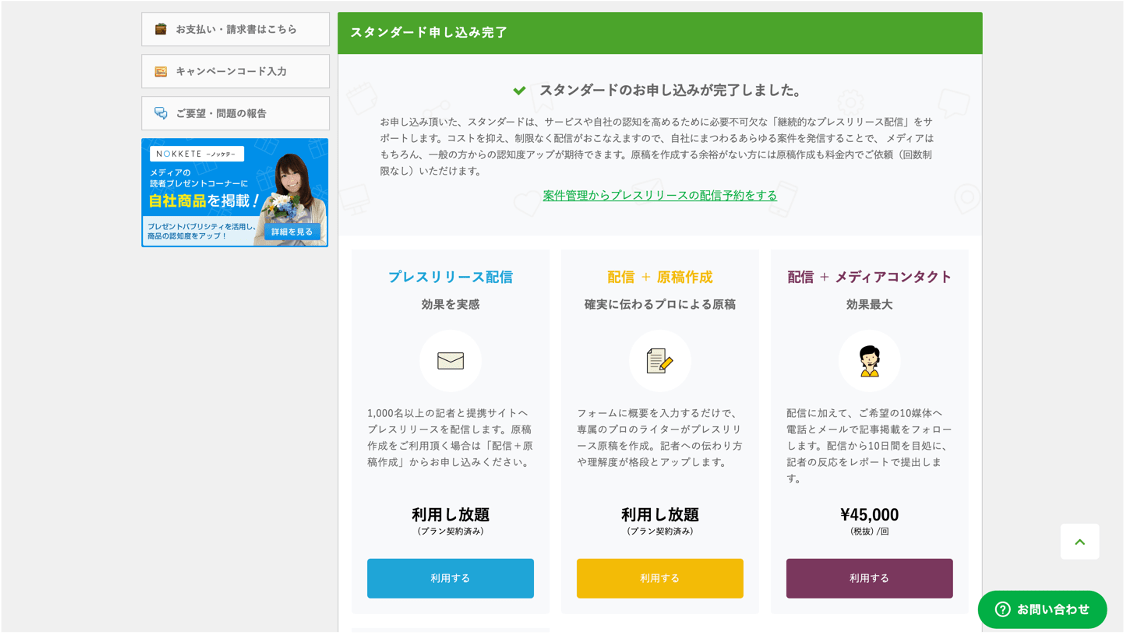1125x633 pixels.
Task: Click the speech bubbles feedback icon
Action: point(160,113)
